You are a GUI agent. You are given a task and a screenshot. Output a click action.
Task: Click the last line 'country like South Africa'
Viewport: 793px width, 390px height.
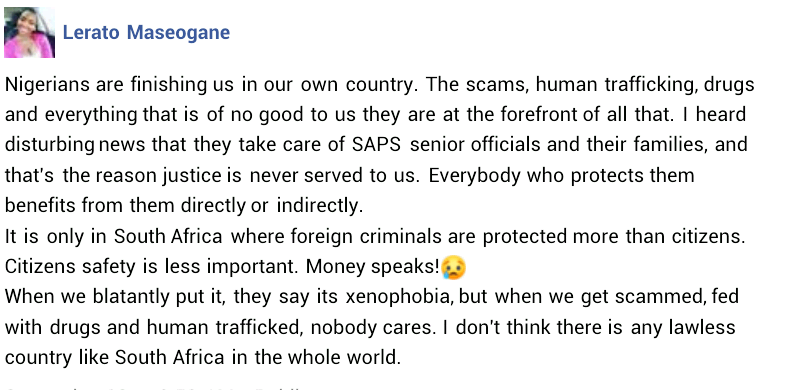tap(203, 358)
